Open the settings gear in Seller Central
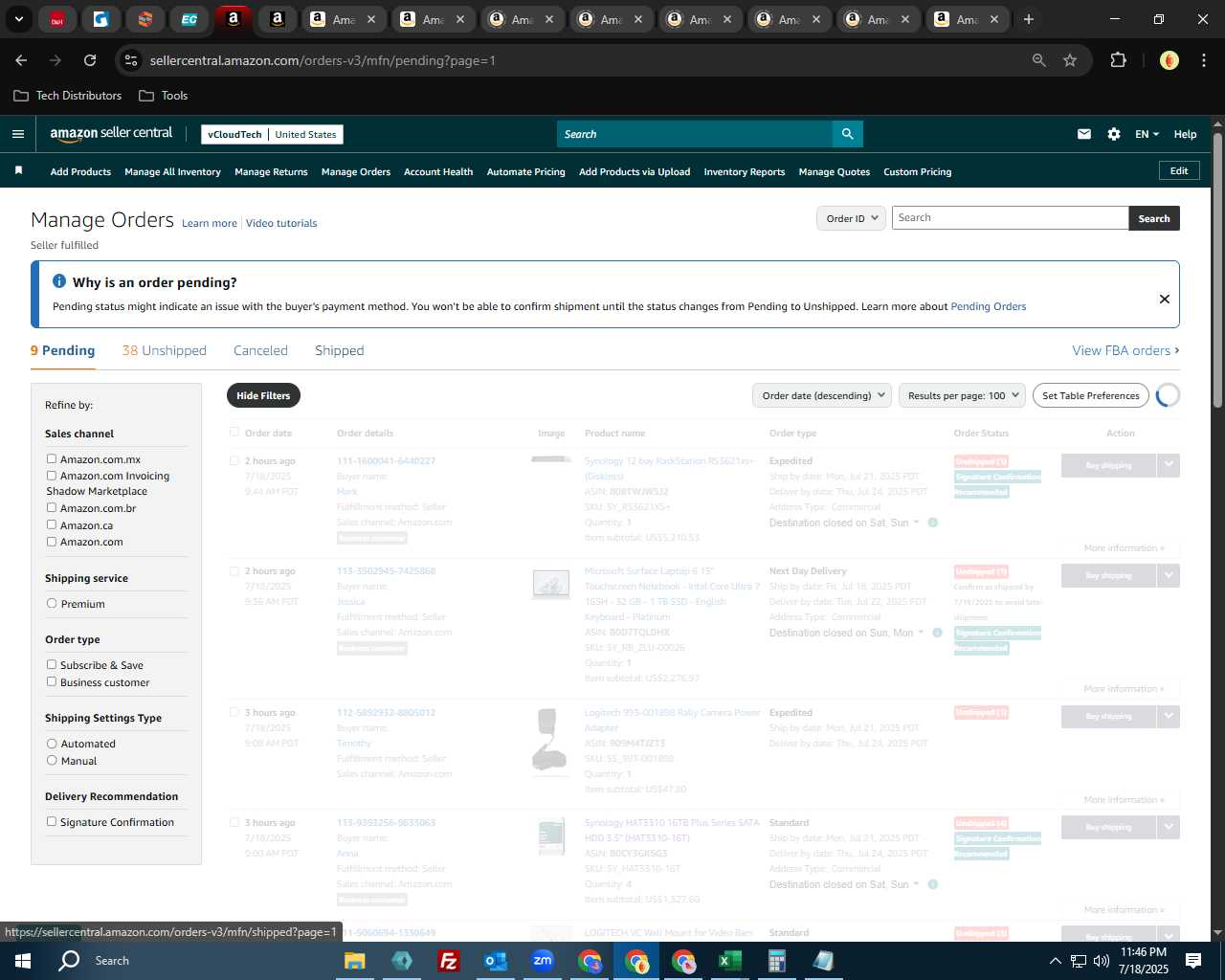Image resolution: width=1225 pixels, height=980 pixels. tap(1114, 134)
